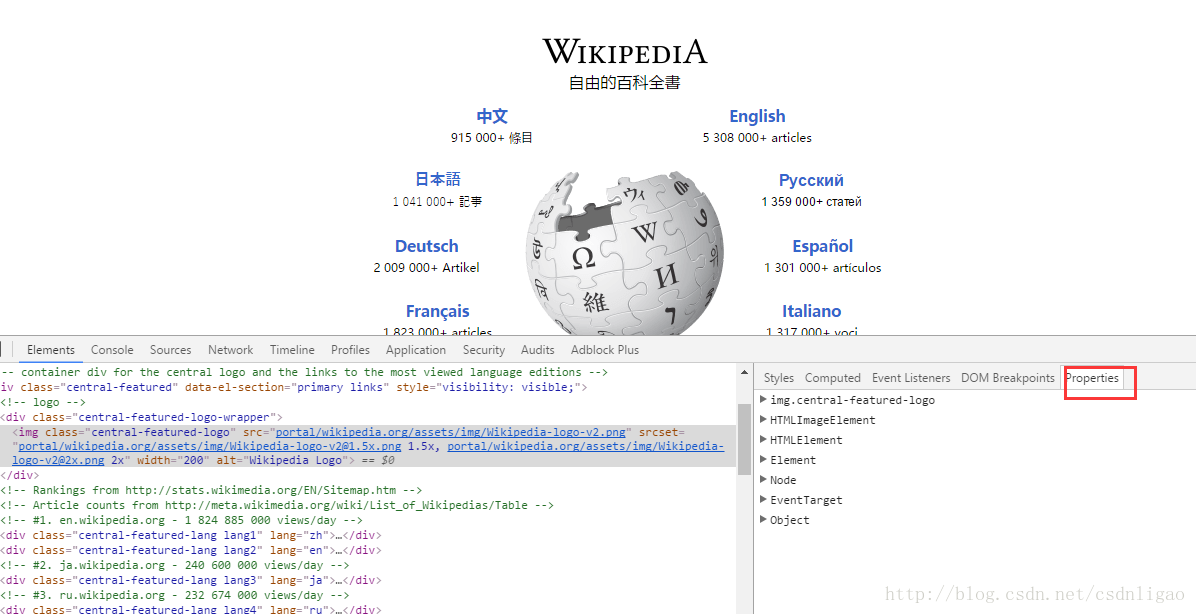Expand collapsed div with lang="en"

pyautogui.click(x=191, y=550)
